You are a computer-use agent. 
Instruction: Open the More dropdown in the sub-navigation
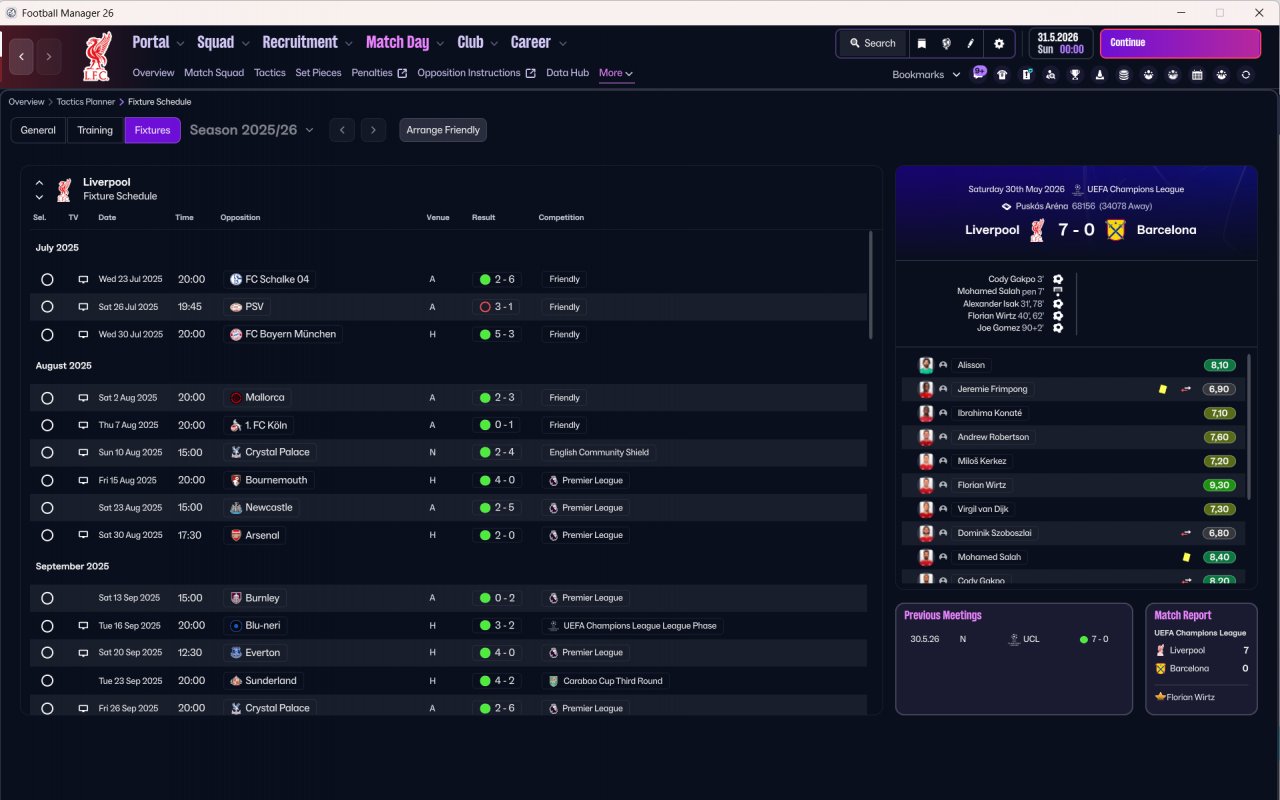tap(616, 73)
